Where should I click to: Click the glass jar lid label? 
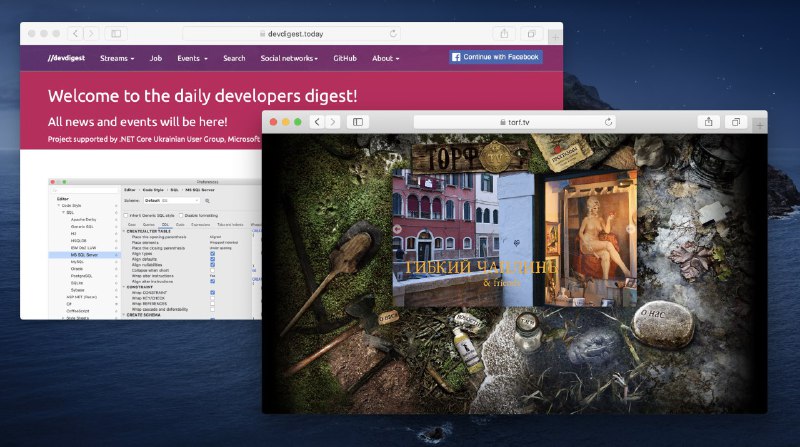527,323
